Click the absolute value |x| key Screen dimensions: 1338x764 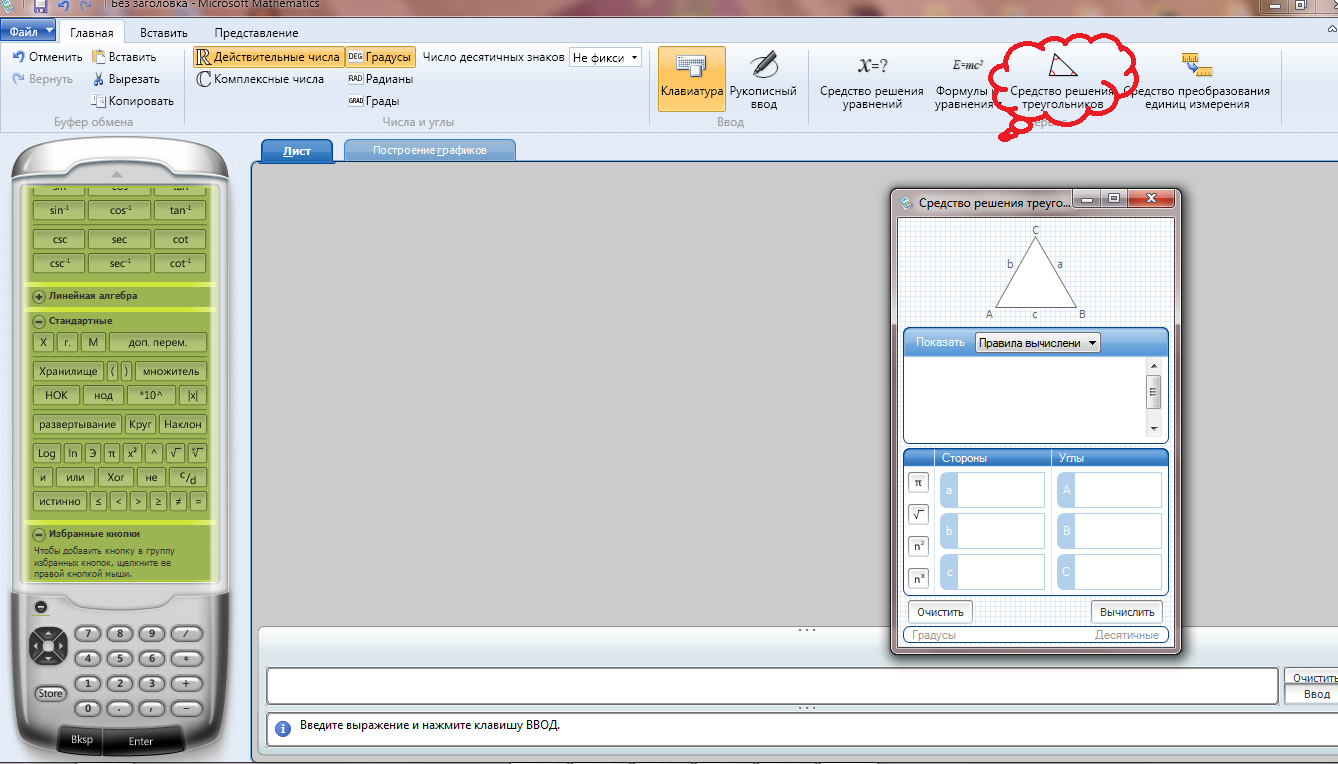pos(193,395)
